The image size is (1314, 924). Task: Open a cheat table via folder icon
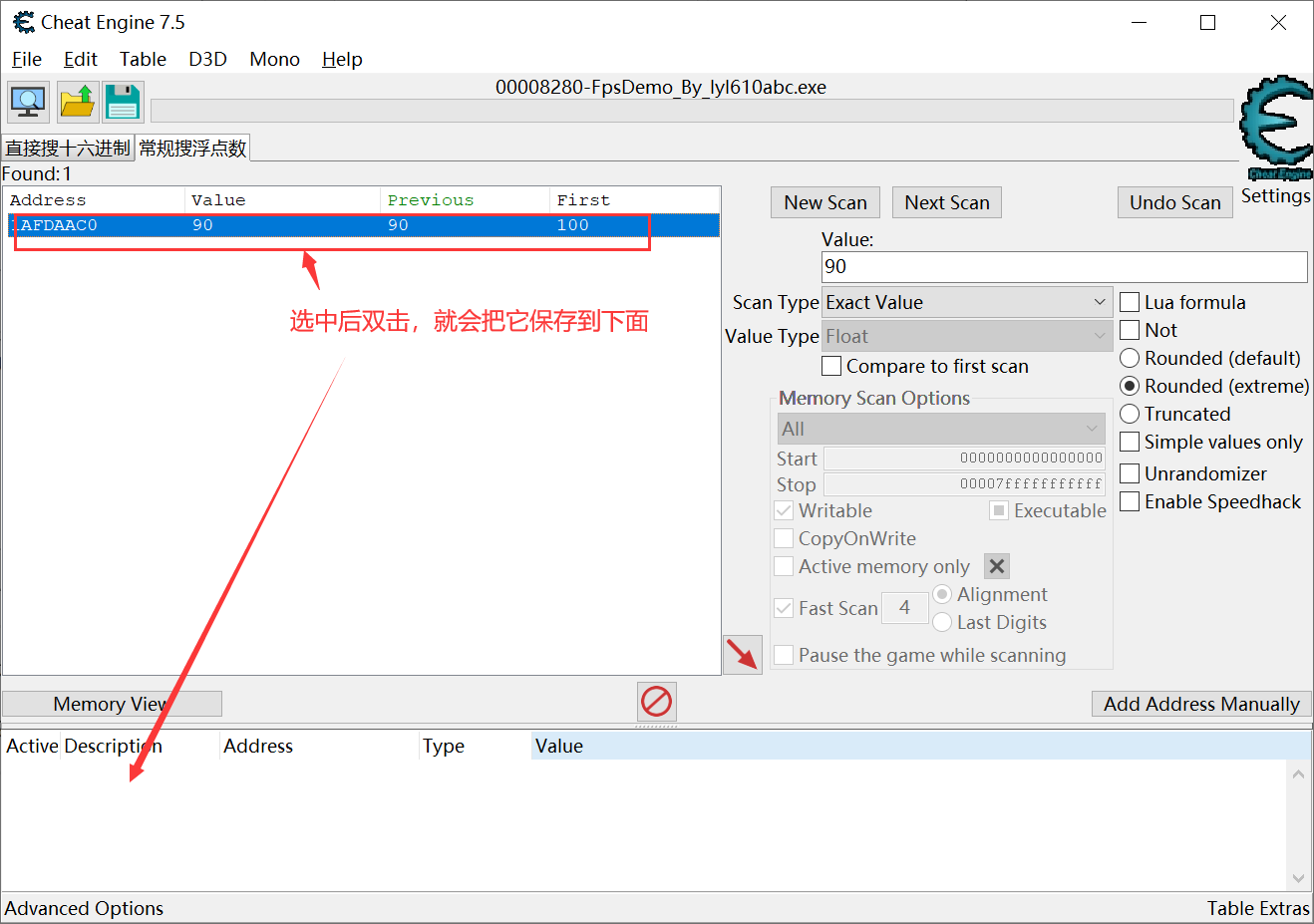click(77, 102)
